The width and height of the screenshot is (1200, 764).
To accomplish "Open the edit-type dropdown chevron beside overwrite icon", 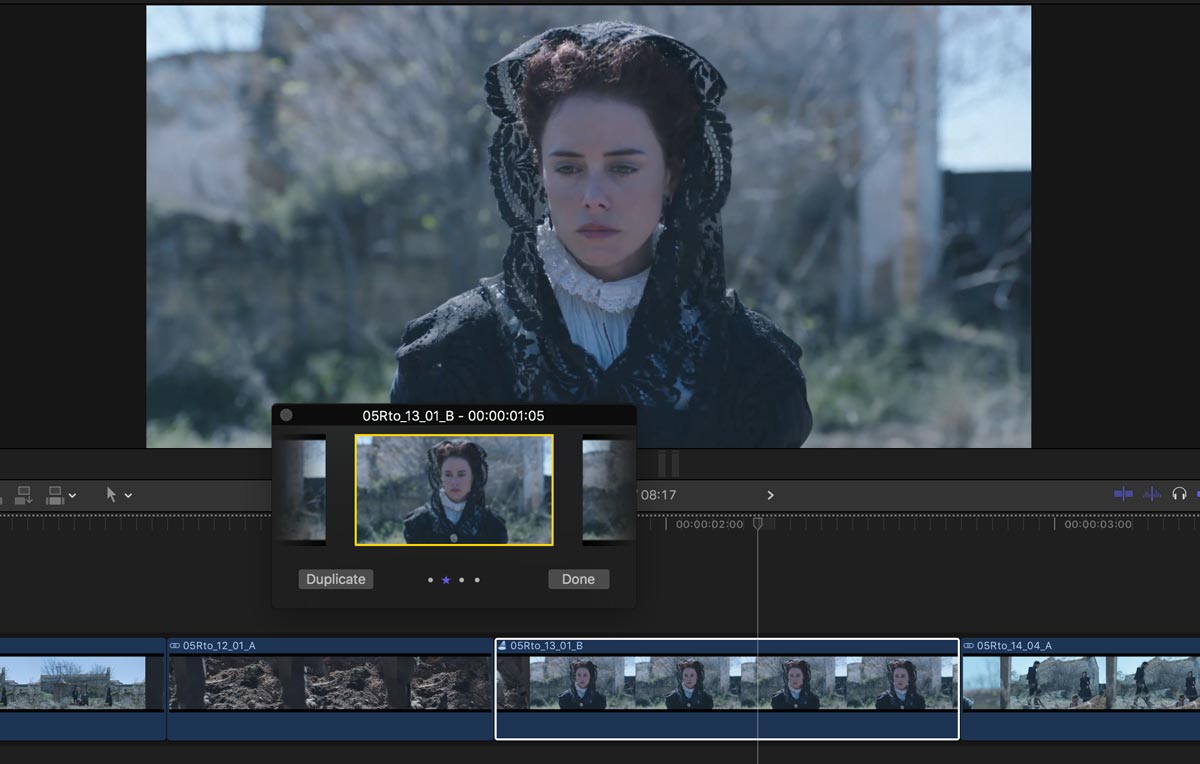I will click(72, 496).
